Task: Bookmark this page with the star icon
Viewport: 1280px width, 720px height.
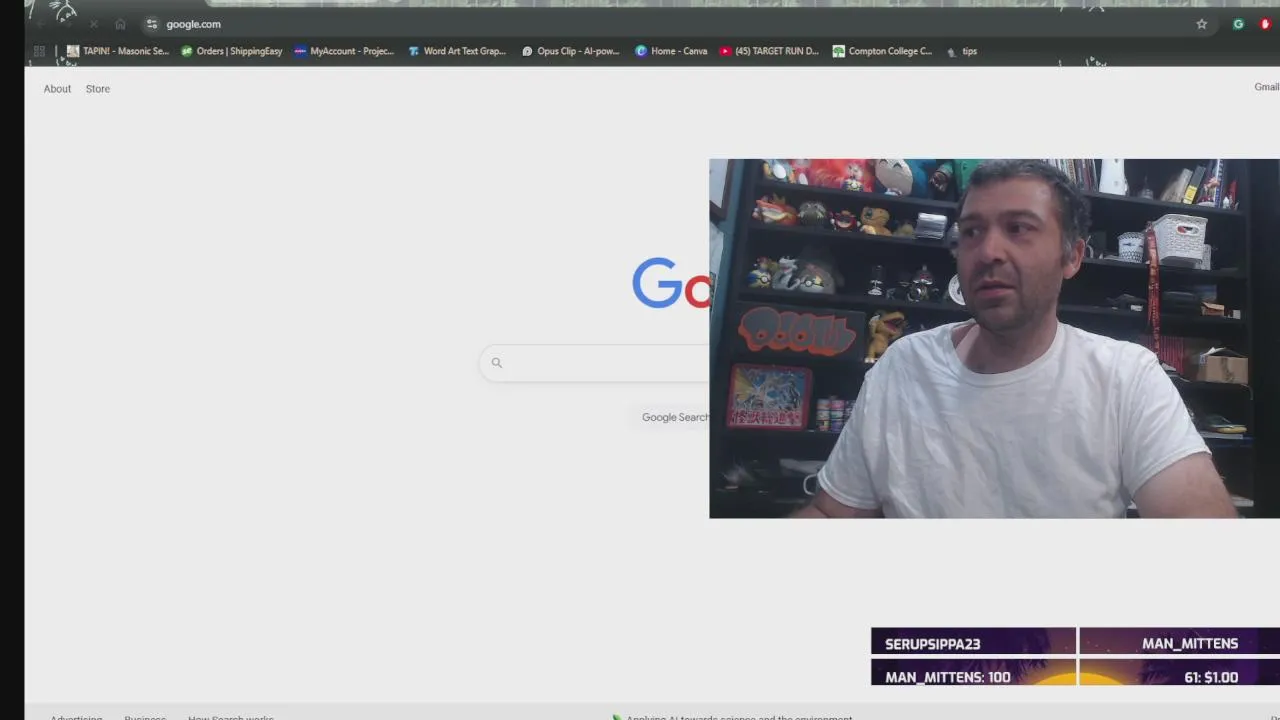Action: click(x=1202, y=24)
